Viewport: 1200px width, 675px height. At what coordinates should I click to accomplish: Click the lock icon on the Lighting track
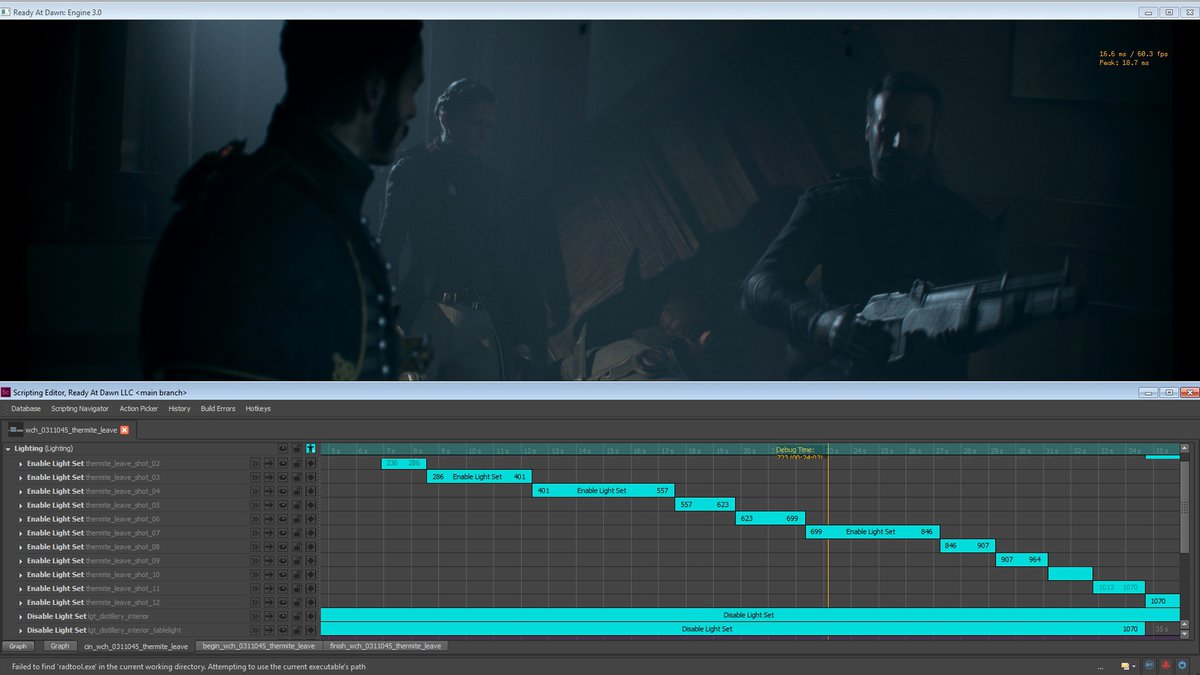pos(296,449)
